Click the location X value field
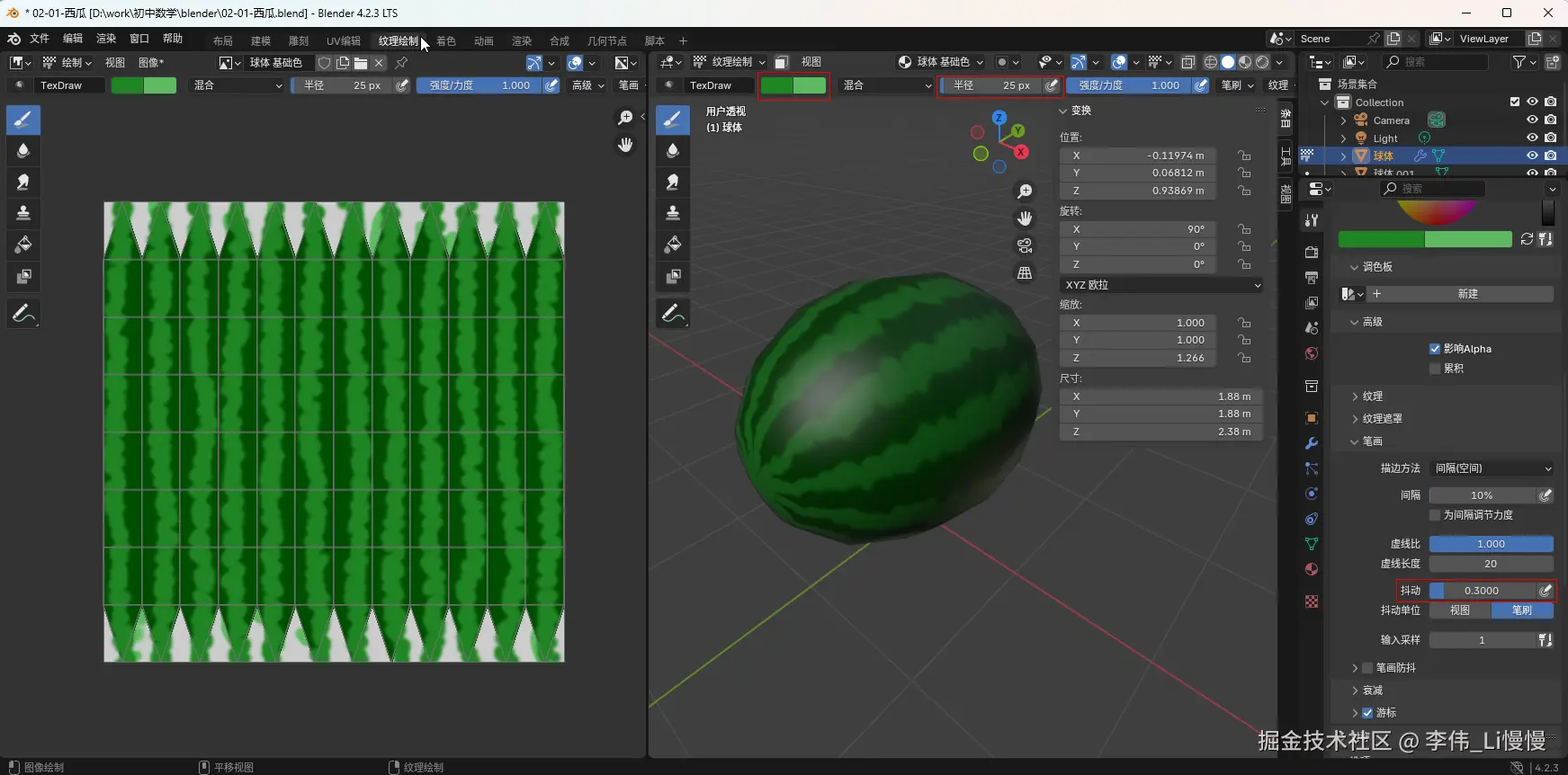Viewport: 1568px width, 775px height. (1137, 156)
